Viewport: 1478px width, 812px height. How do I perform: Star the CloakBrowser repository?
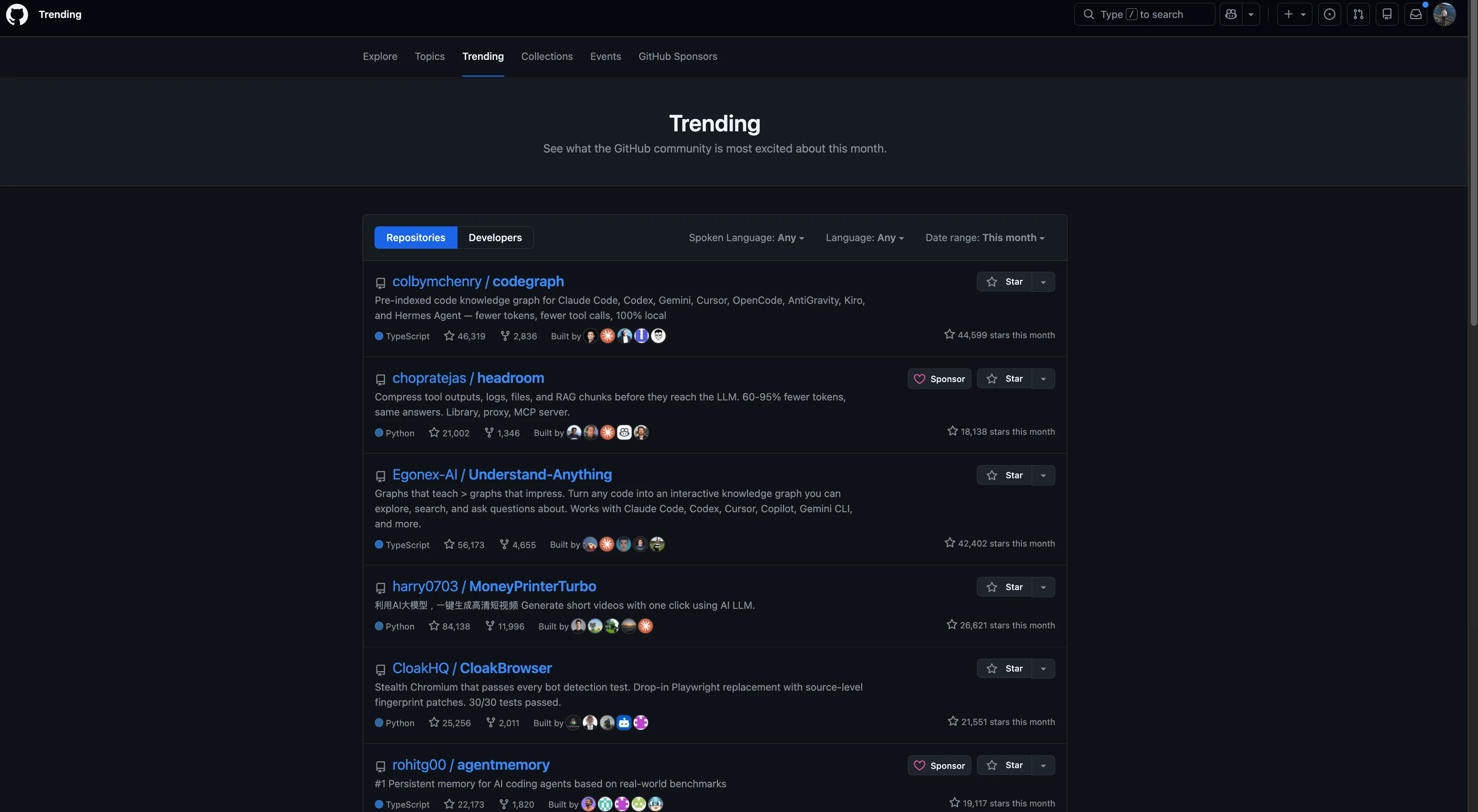point(1004,669)
